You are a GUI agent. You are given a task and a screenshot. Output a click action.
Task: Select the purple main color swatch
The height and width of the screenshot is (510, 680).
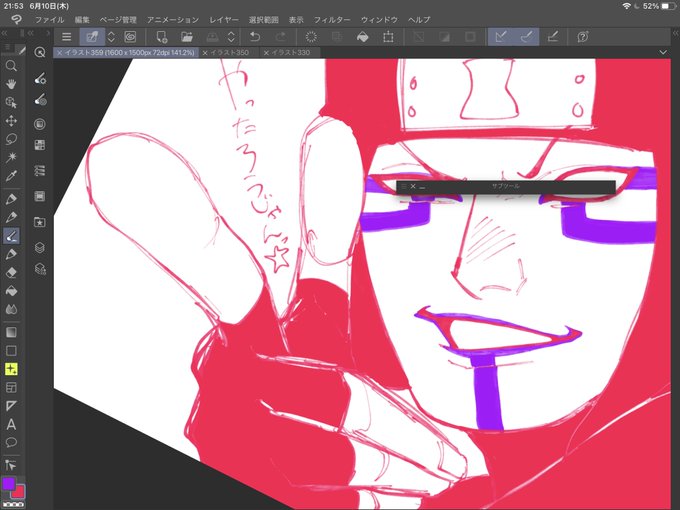coord(8,484)
